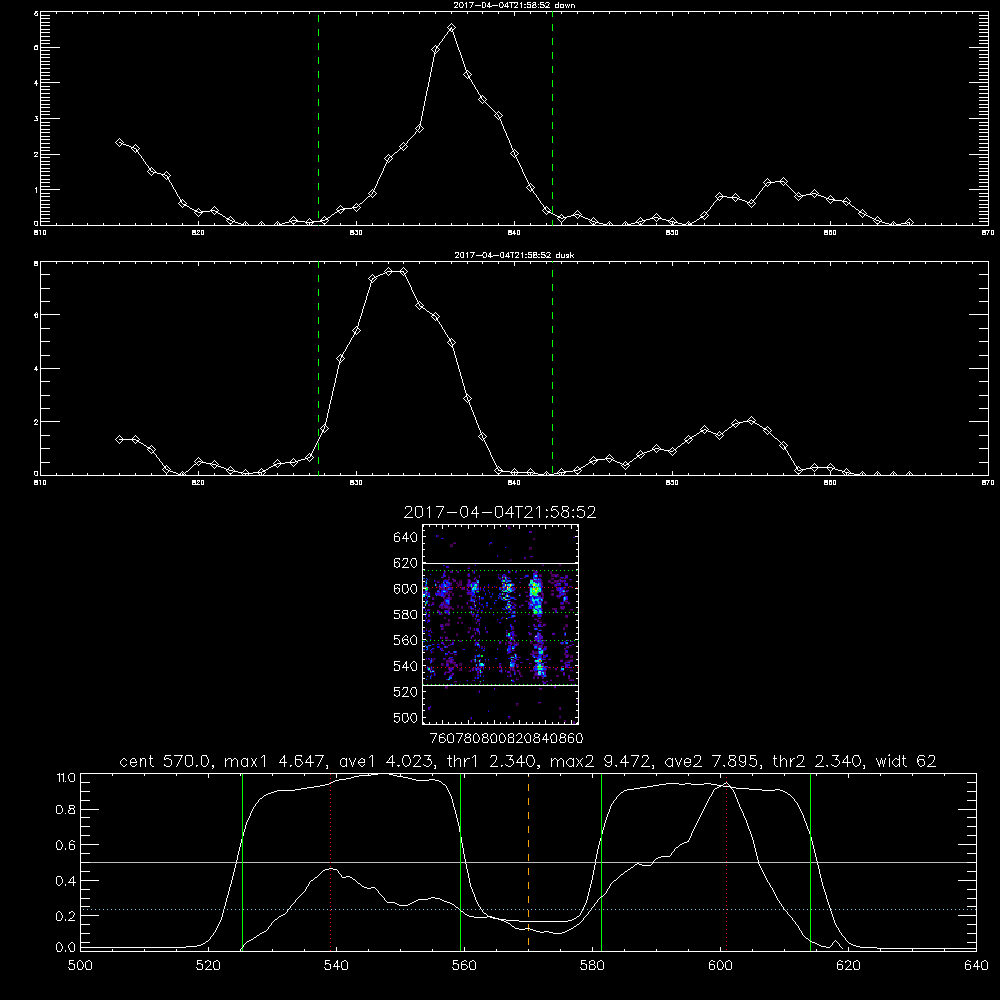Click the '540' y-axis label of the color image
Image resolution: width=1000 pixels, height=1000 pixels.
pos(406,666)
